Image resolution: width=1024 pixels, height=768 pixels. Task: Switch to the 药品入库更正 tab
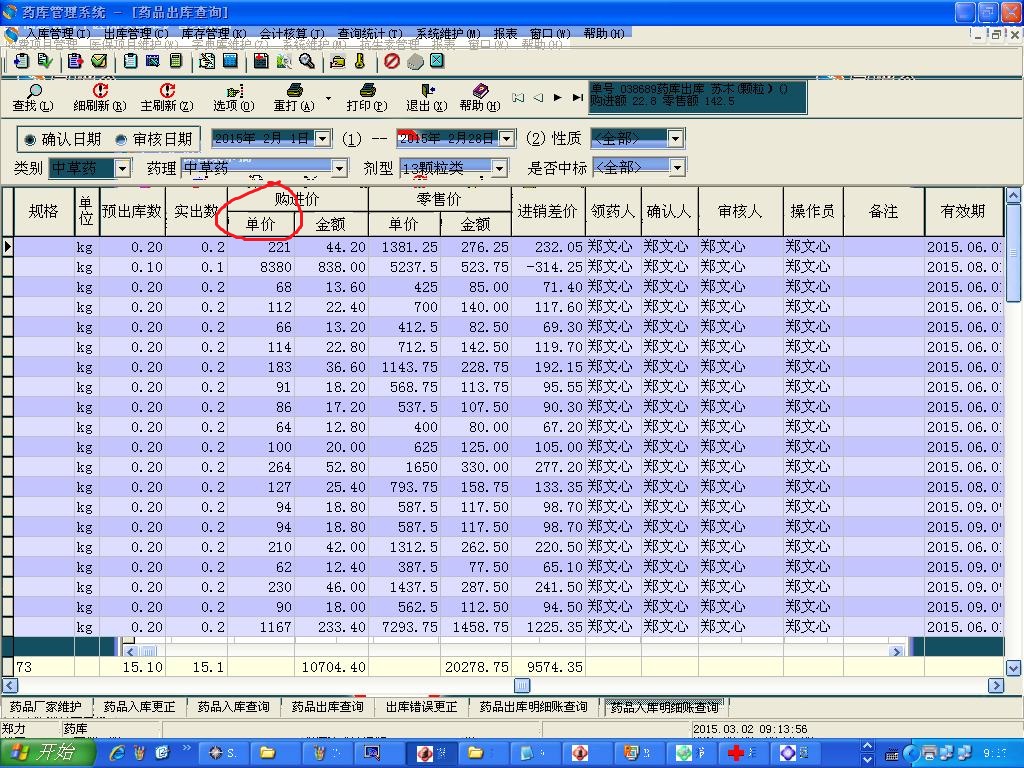tap(140, 707)
